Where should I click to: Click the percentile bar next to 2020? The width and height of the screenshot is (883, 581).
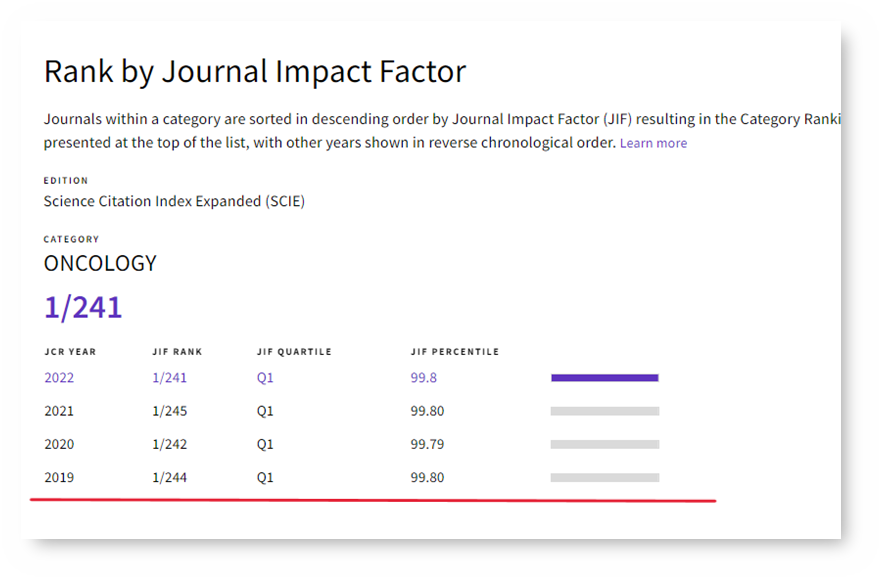[x=604, y=444]
